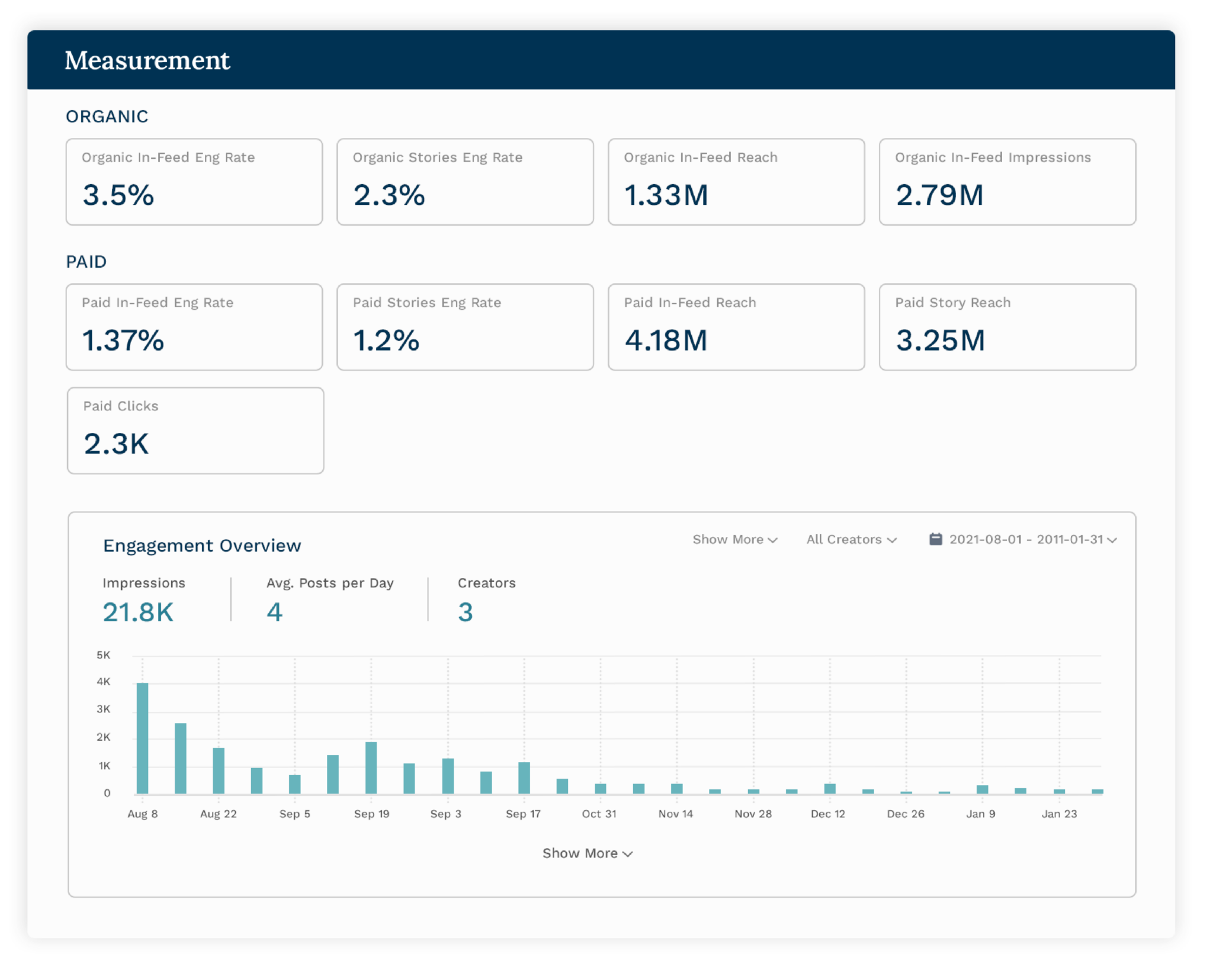Click the Paid Story Reach card
Image resolution: width=1213 pixels, height=980 pixels.
point(1007,327)
